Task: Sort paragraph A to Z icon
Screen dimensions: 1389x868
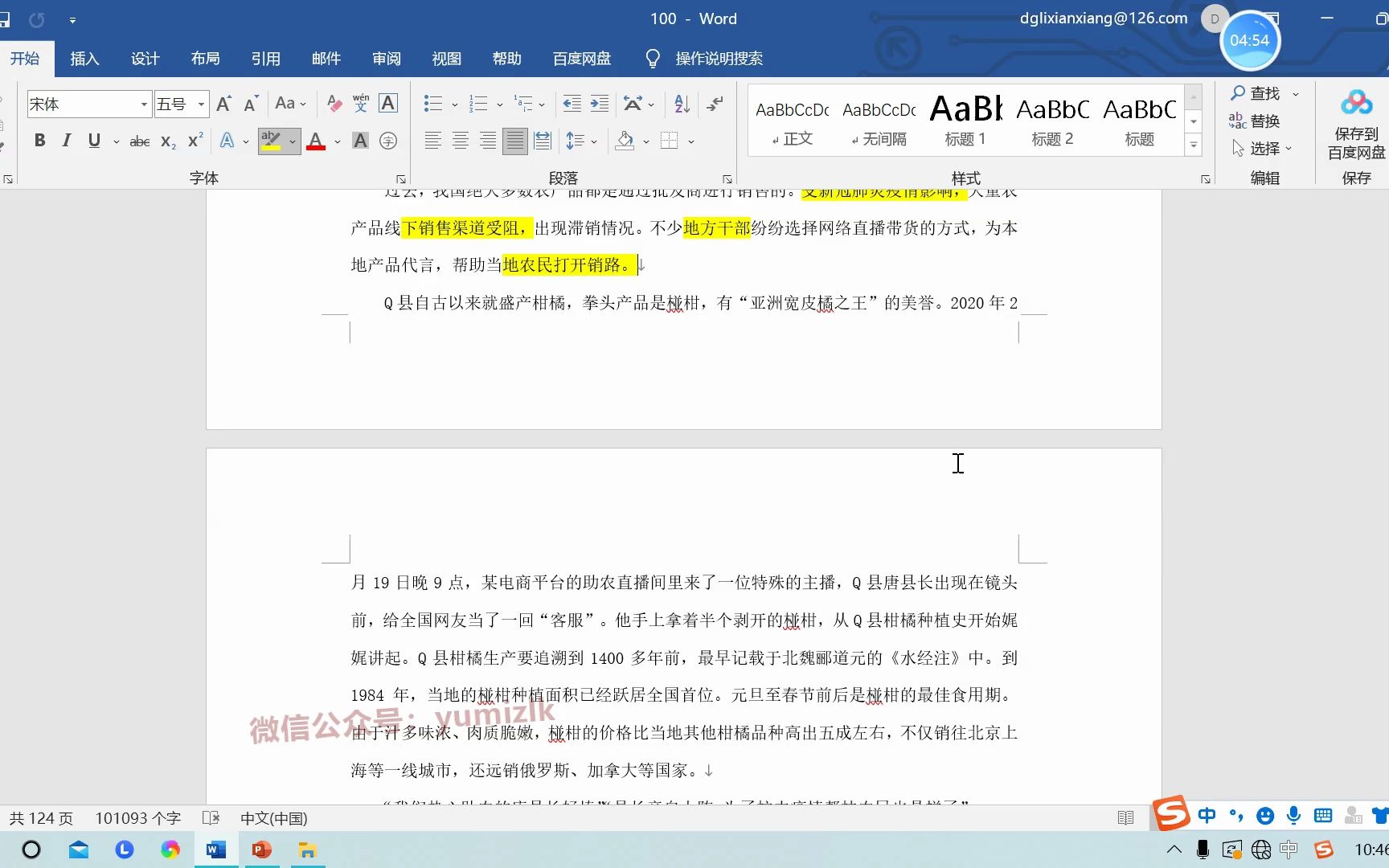Action: (x=682, y=104)
